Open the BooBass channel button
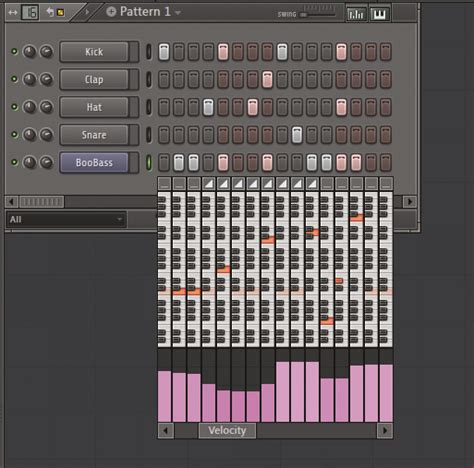 [94, 162]
